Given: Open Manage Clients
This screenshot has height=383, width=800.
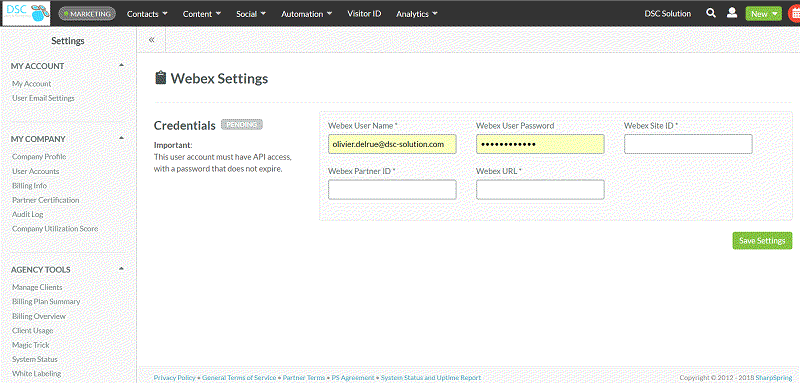Looking at the screenshot, I should (x=37, y=287).
